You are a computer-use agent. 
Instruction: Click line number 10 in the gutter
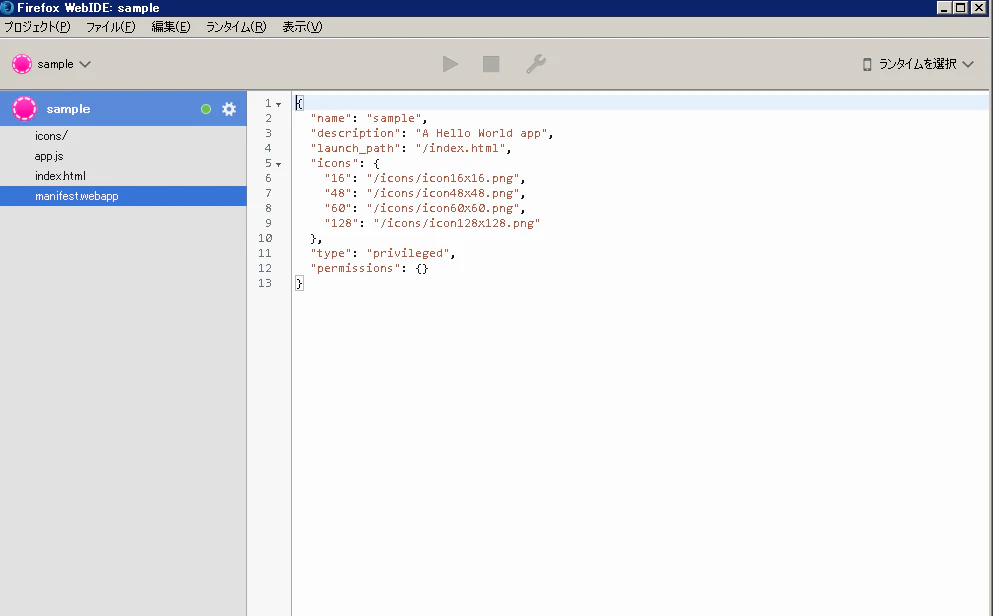[265, 238]
